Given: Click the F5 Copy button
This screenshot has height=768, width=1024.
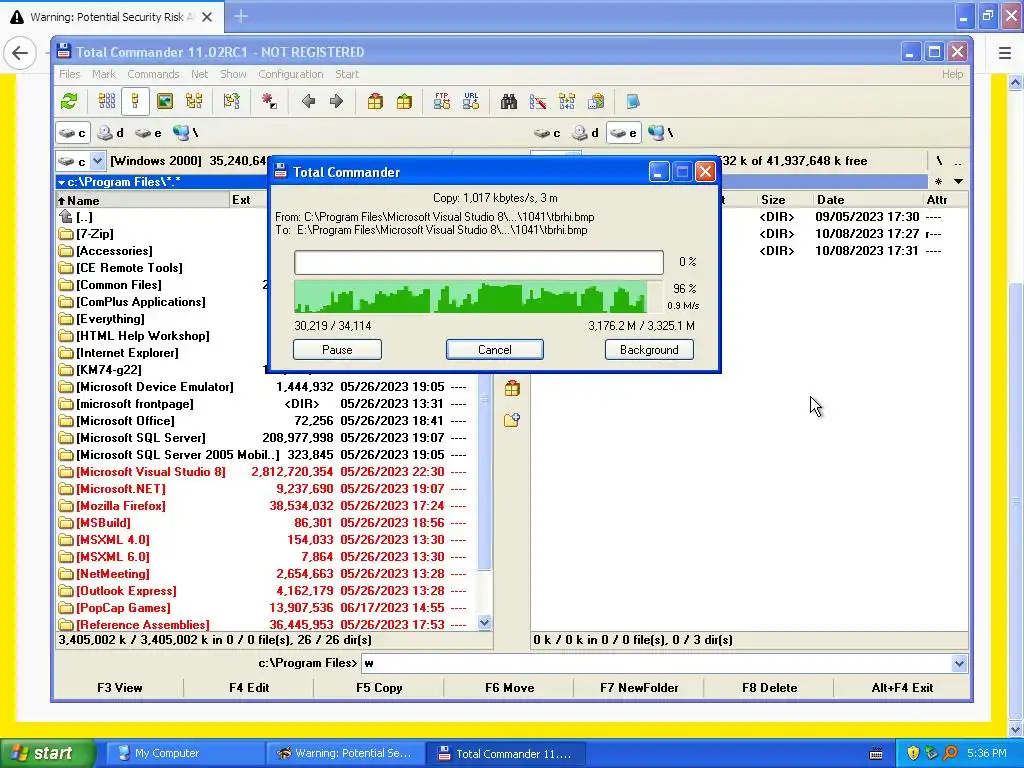Looking at the screenshot, I should [x=379, y=688].
